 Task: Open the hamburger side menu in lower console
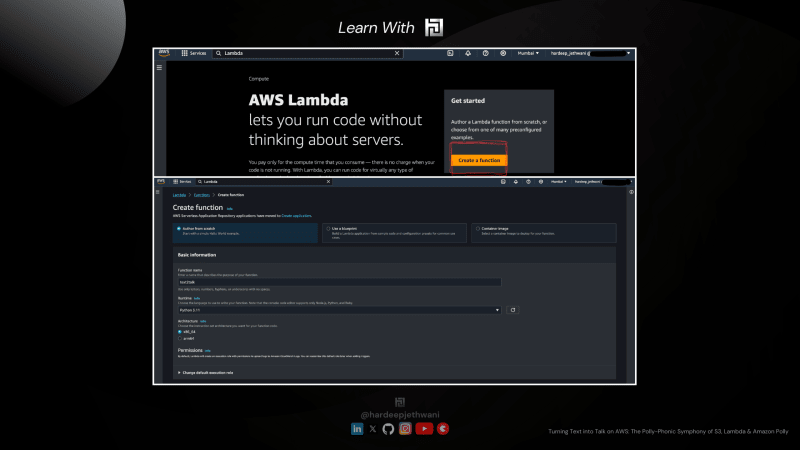coord(158,192)
